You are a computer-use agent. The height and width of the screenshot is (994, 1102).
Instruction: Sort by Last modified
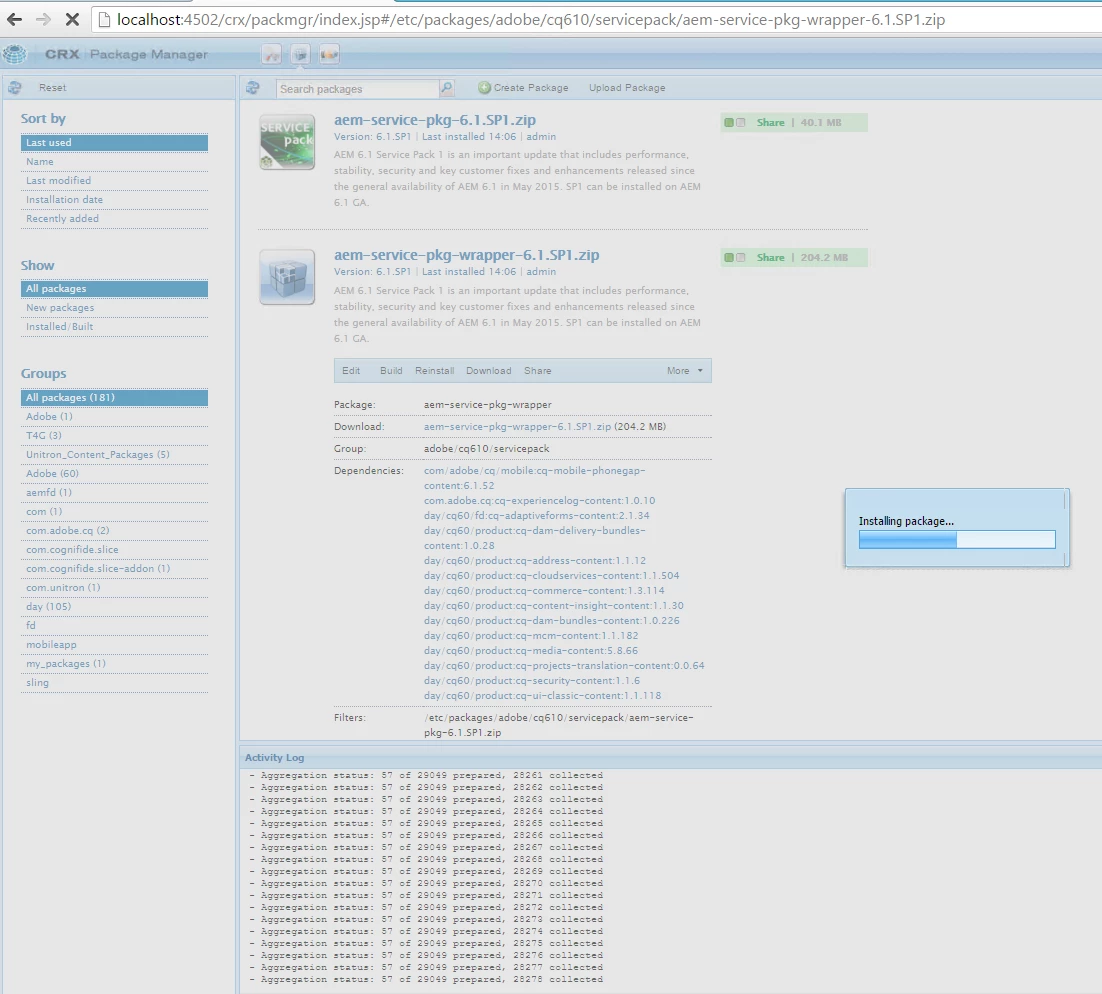pos(115,181)
